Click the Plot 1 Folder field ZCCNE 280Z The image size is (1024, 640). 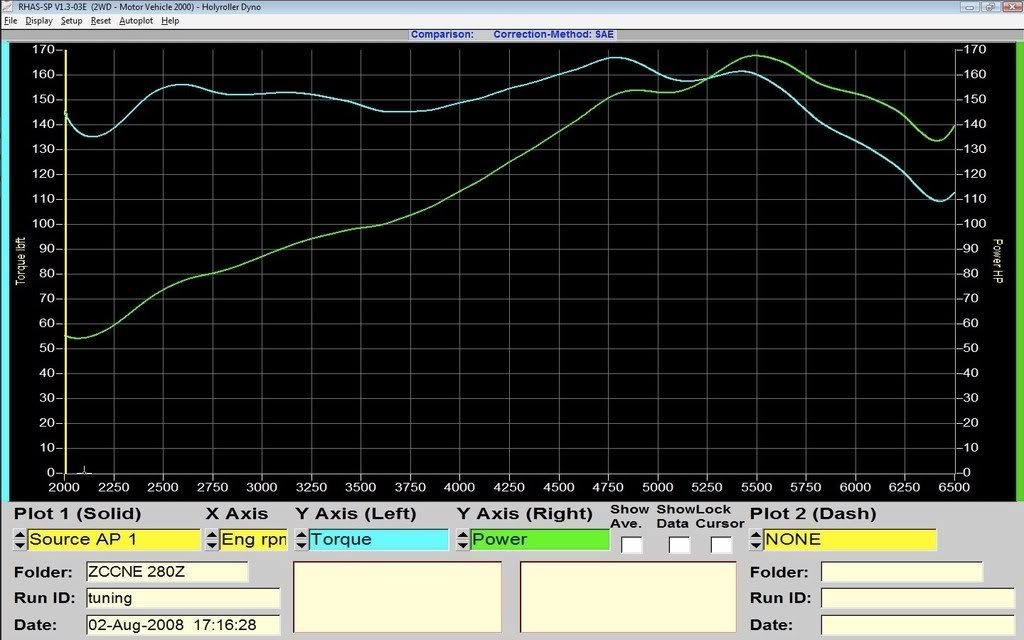click(x=167, y=572)
